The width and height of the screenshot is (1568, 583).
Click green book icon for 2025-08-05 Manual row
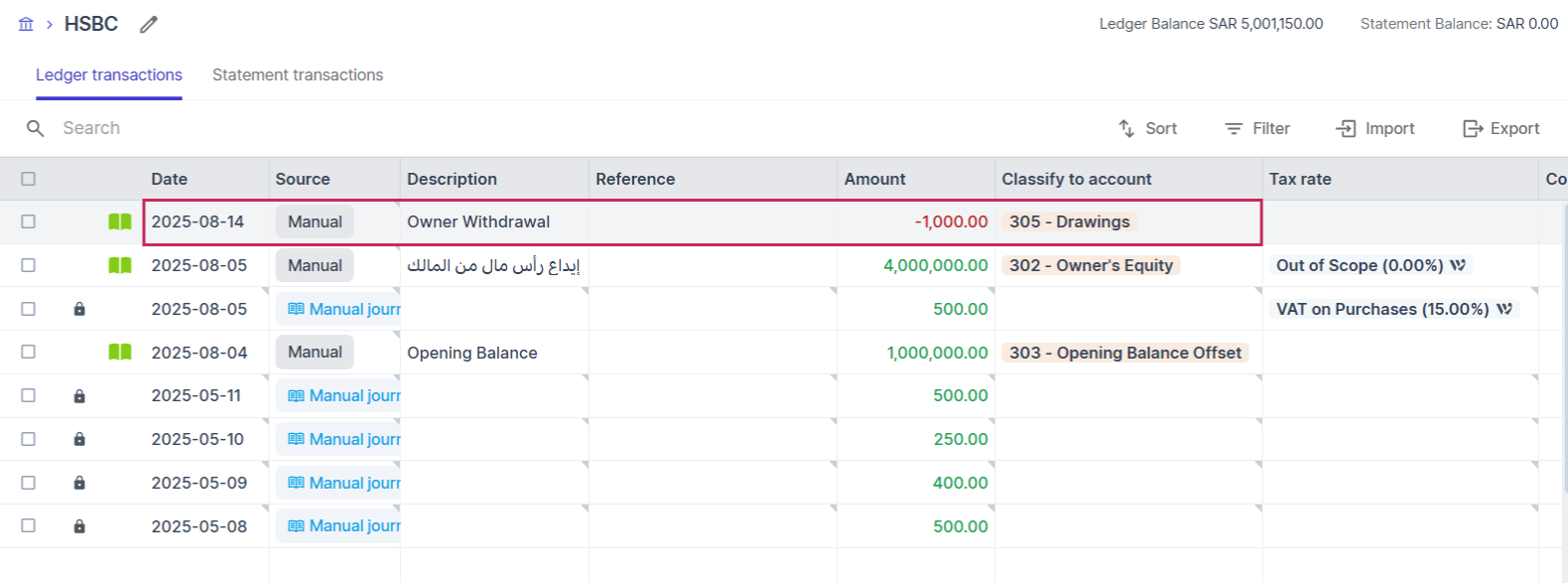(x=120, y=265)
